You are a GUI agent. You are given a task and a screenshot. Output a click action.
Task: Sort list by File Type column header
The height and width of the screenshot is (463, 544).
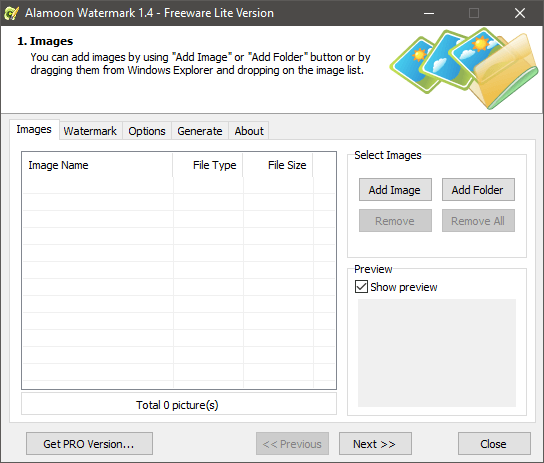click(x=208, y=165)
